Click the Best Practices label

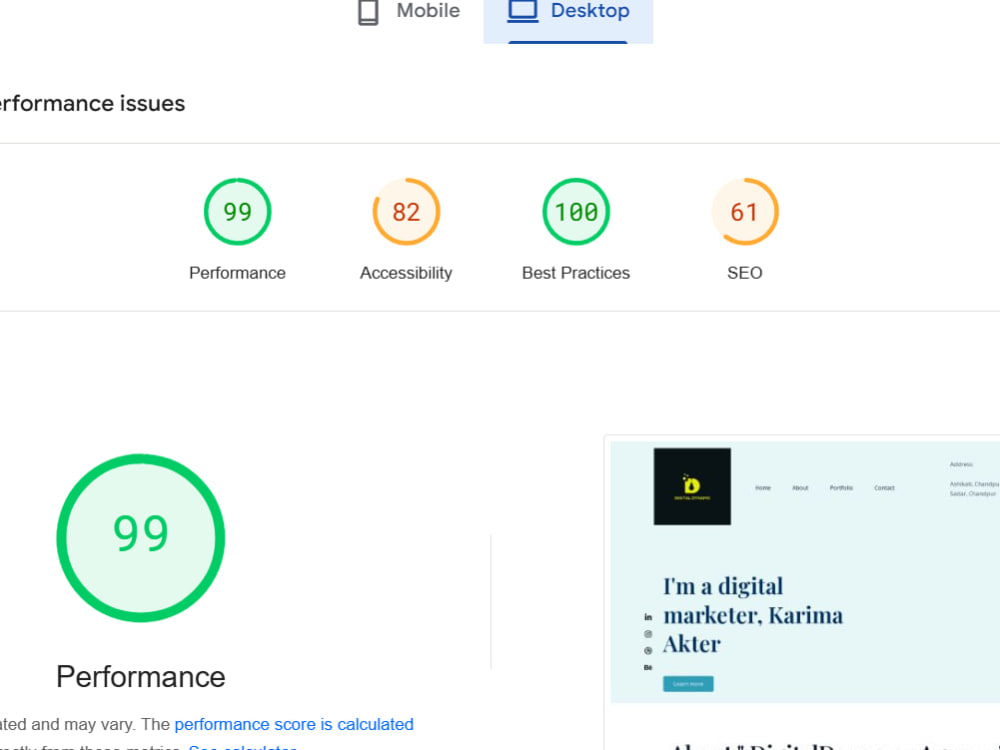pyautogui.click(x=576, y=273)
